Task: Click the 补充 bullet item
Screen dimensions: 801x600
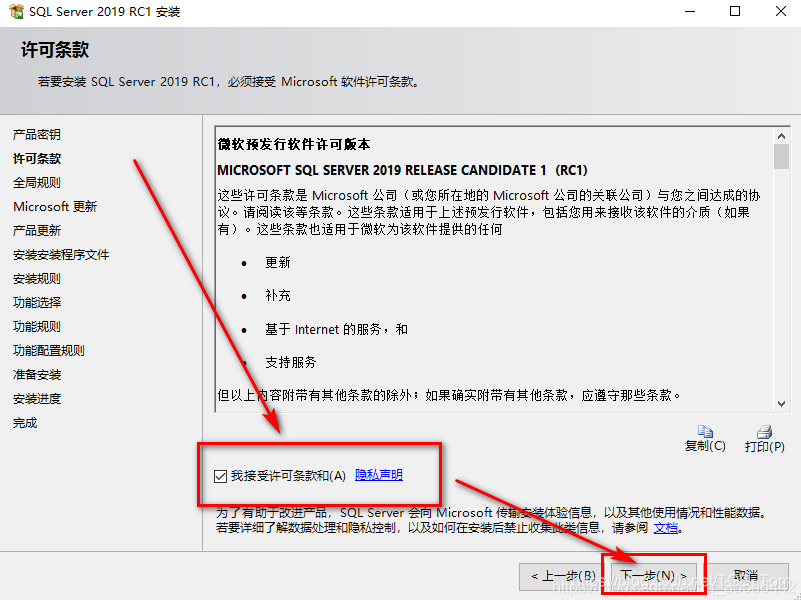Action: [x=277, y=296]
